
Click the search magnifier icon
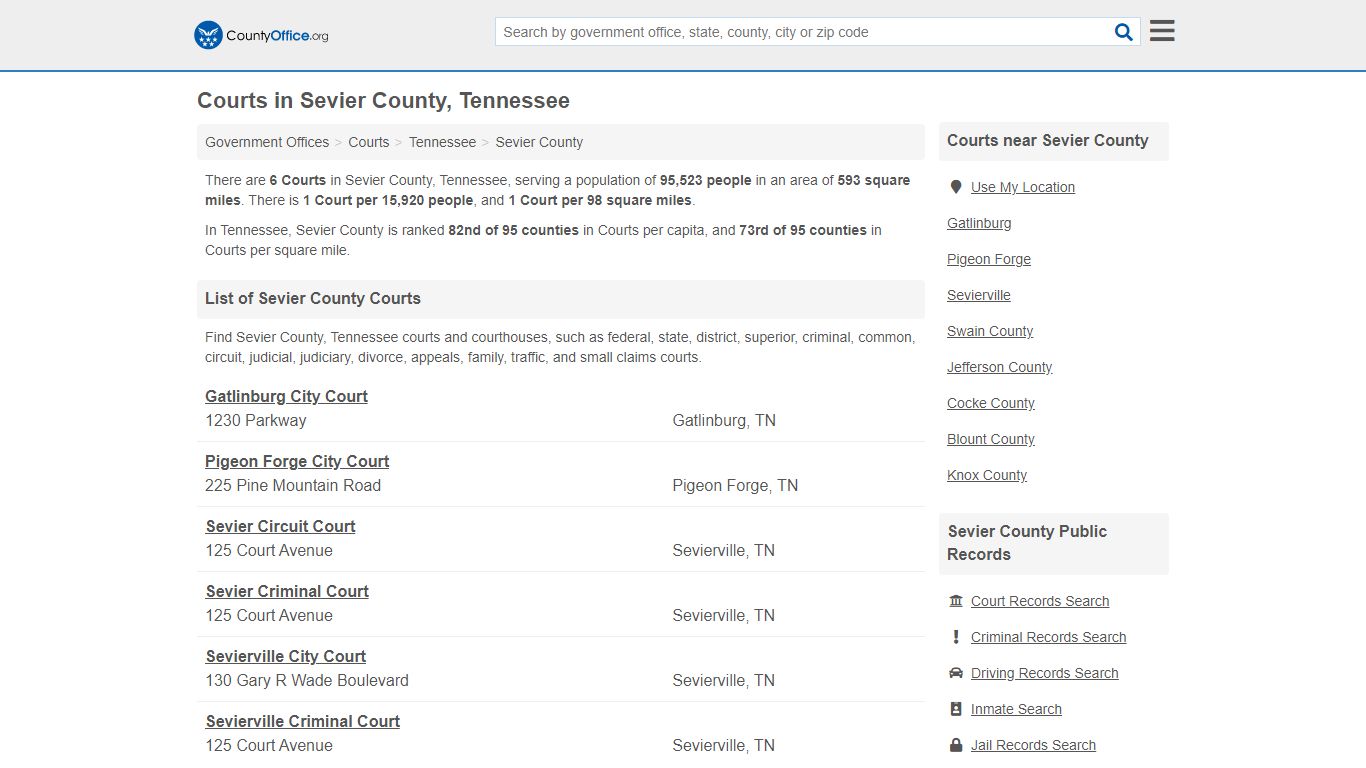[x=1124, y=32]
